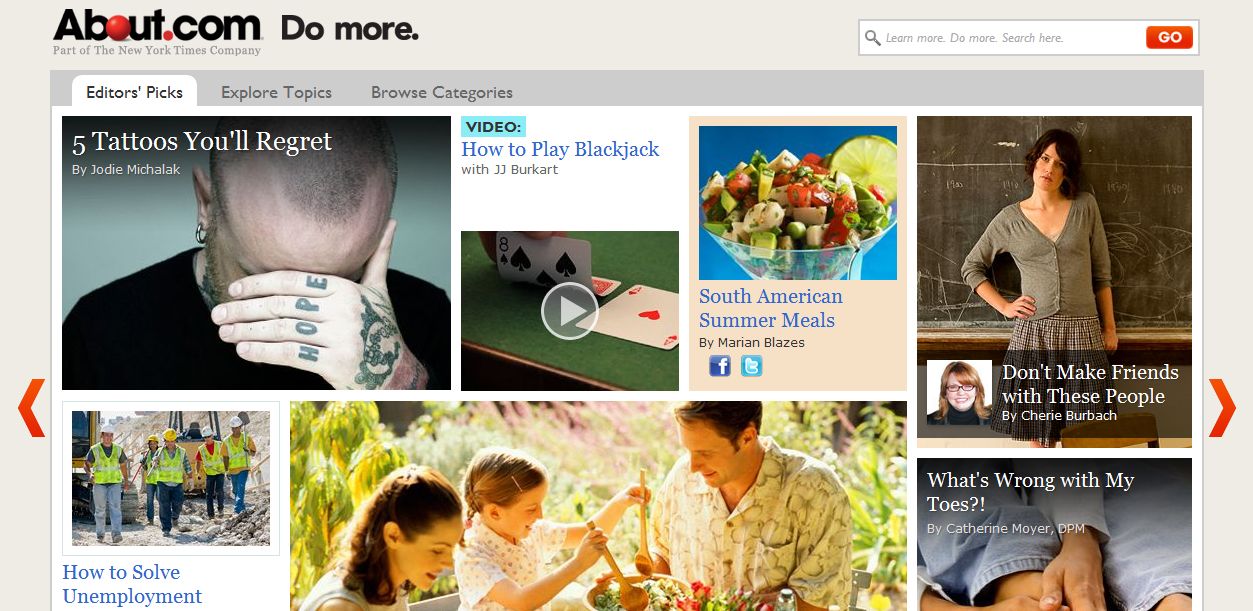Select the Editors' Picks tab

(x=134, y=92)
